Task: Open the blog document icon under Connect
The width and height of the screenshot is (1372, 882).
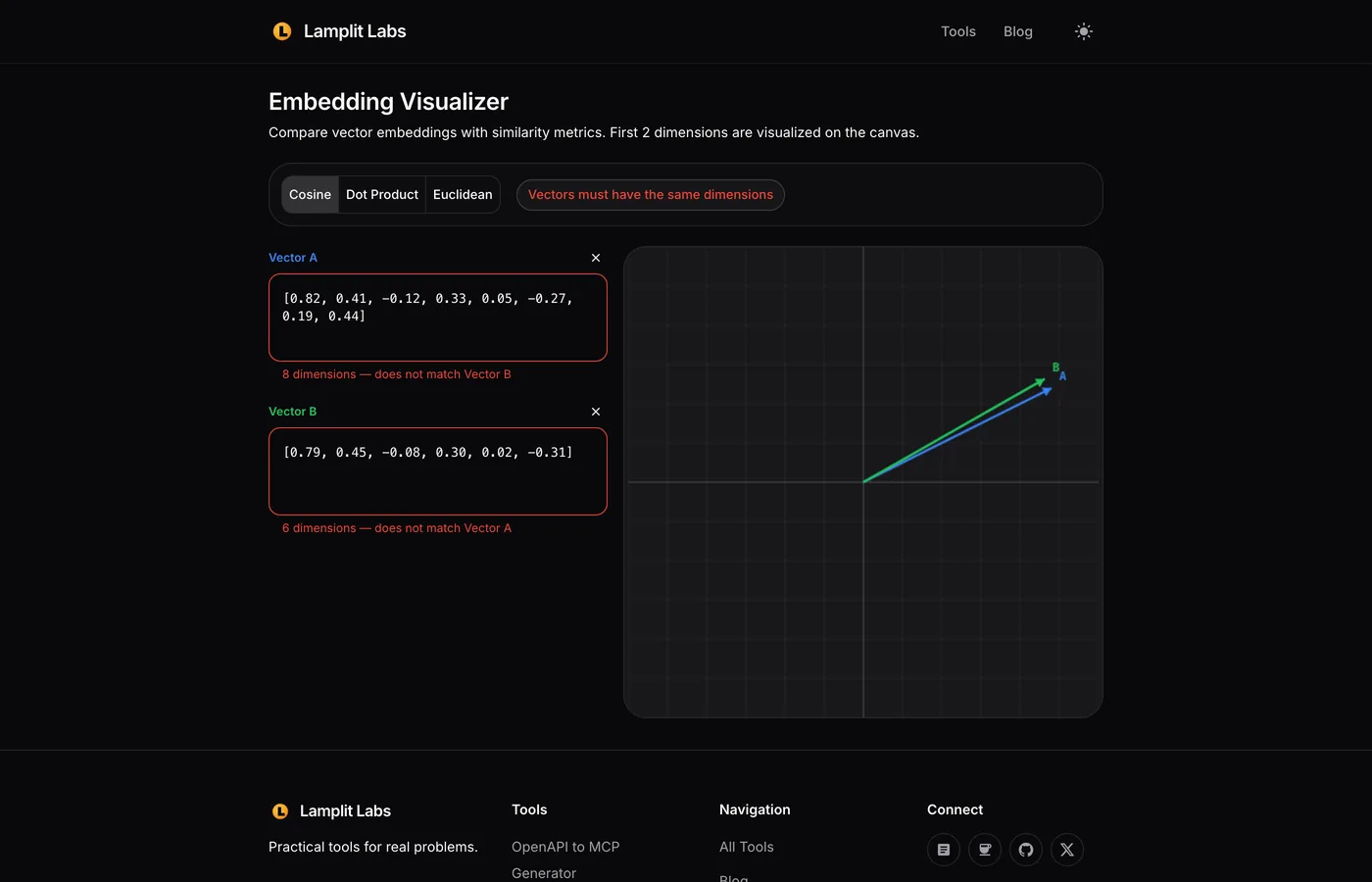Action: click(944, 850)
